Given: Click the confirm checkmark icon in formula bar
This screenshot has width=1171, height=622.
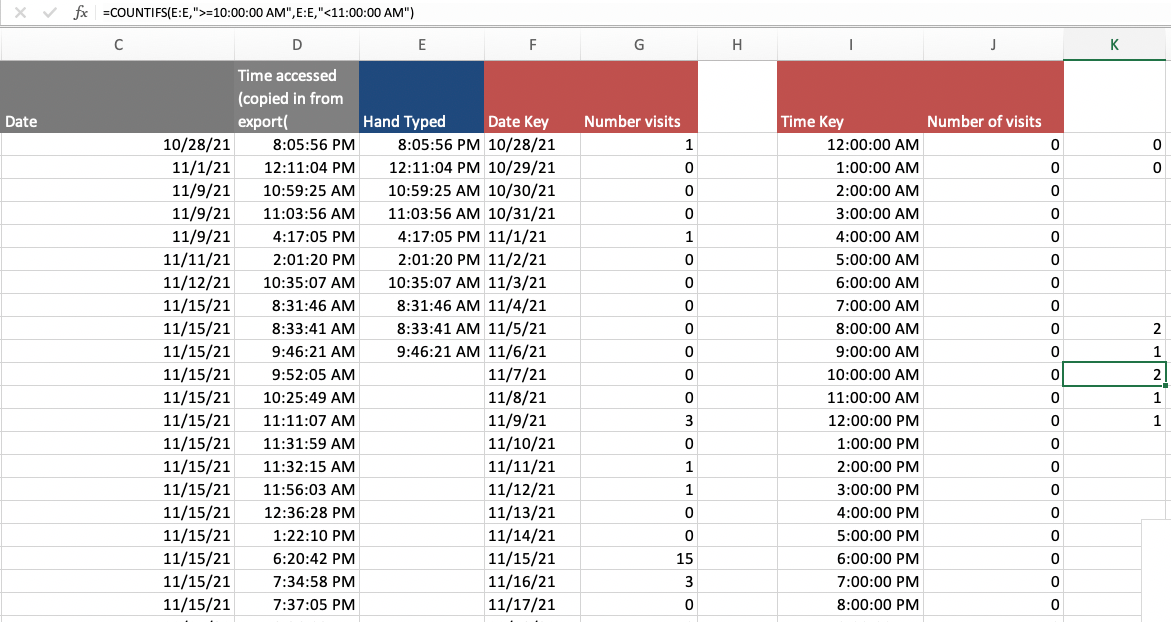Looking at the screenshot, I should [49, 13].
